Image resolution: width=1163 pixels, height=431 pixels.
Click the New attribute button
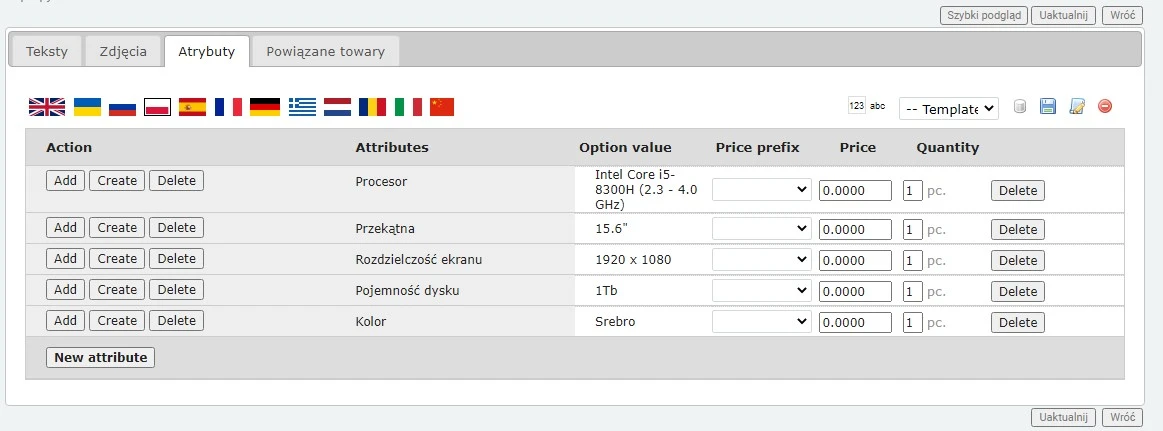(100, 357)
